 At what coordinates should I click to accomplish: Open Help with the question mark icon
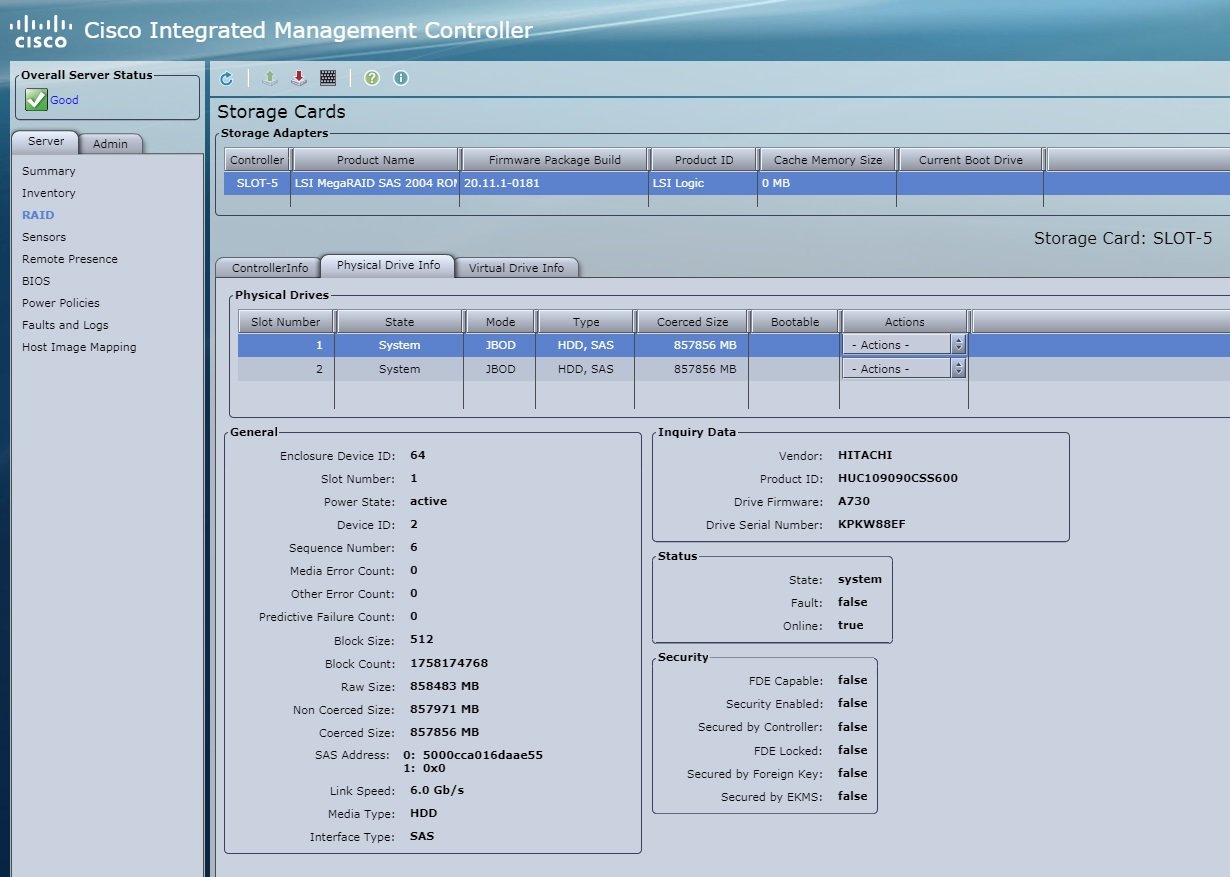tap(372, 78)
